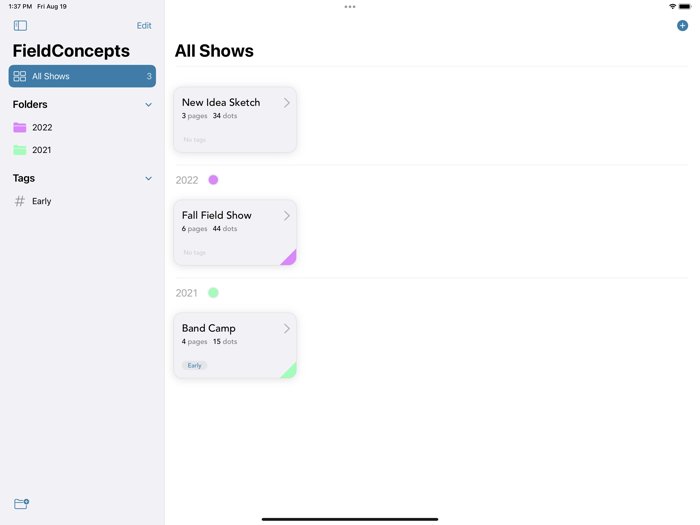This screenshot has width=700, height=525.
Task: Open Band Camp via its chevron
Action: point(287,329)
